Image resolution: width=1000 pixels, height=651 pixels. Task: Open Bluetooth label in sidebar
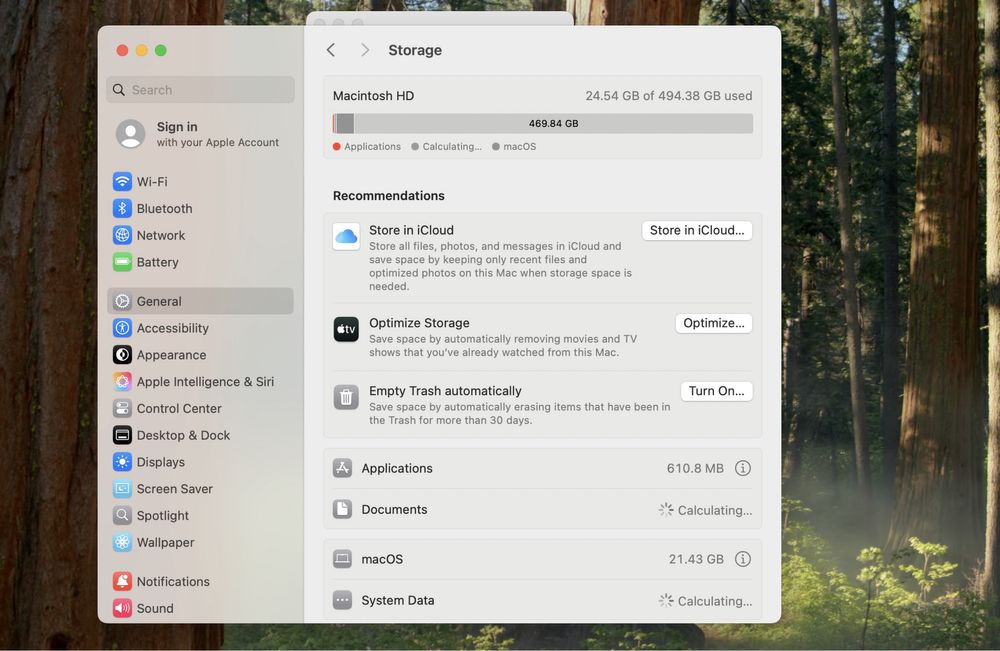(165, 208)
